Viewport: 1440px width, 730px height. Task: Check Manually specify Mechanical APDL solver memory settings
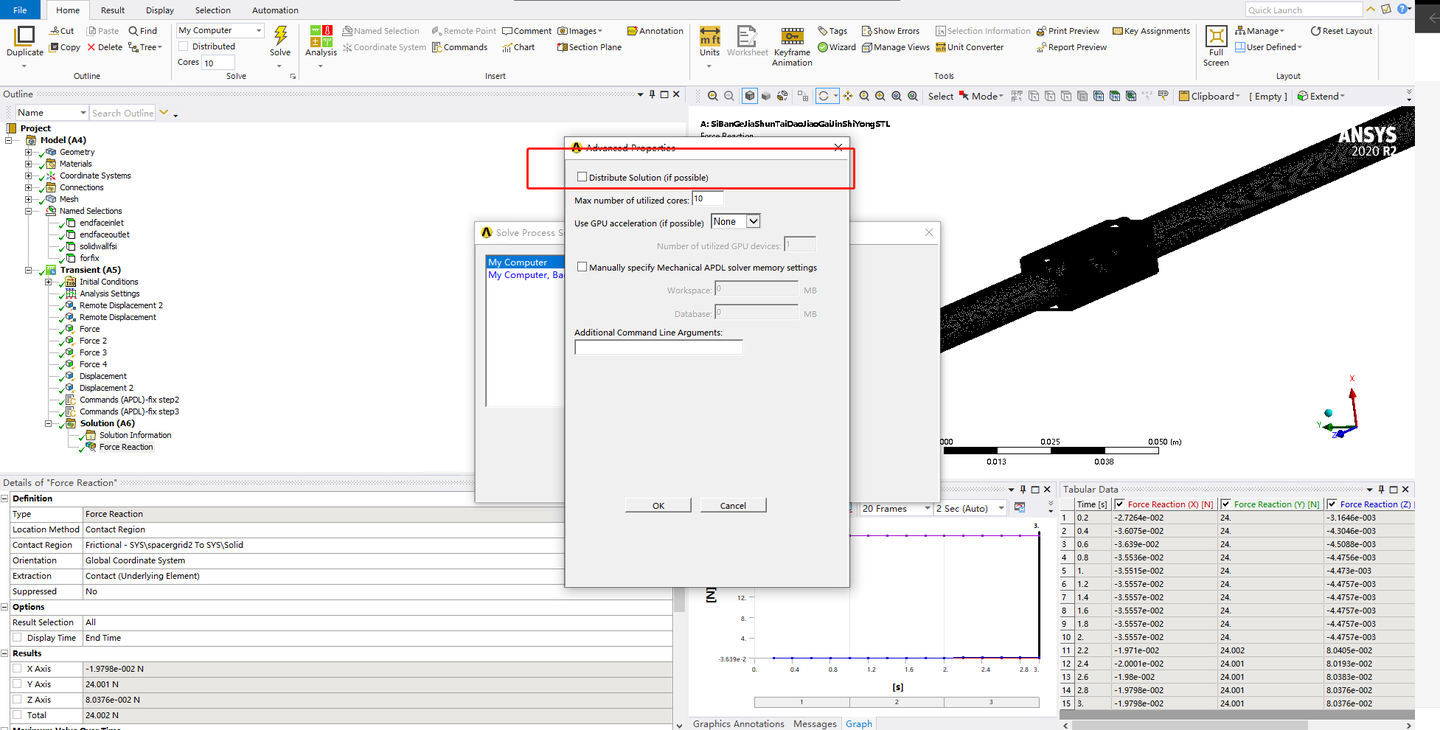coord(582,266)
